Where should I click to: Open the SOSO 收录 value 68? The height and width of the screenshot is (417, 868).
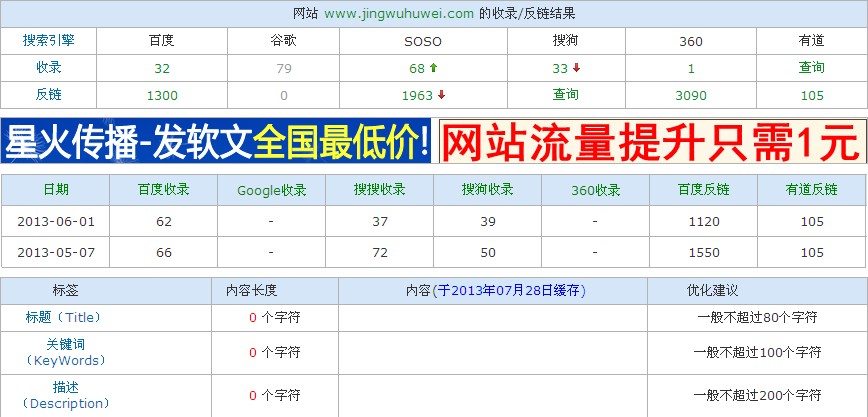point(417,69)
